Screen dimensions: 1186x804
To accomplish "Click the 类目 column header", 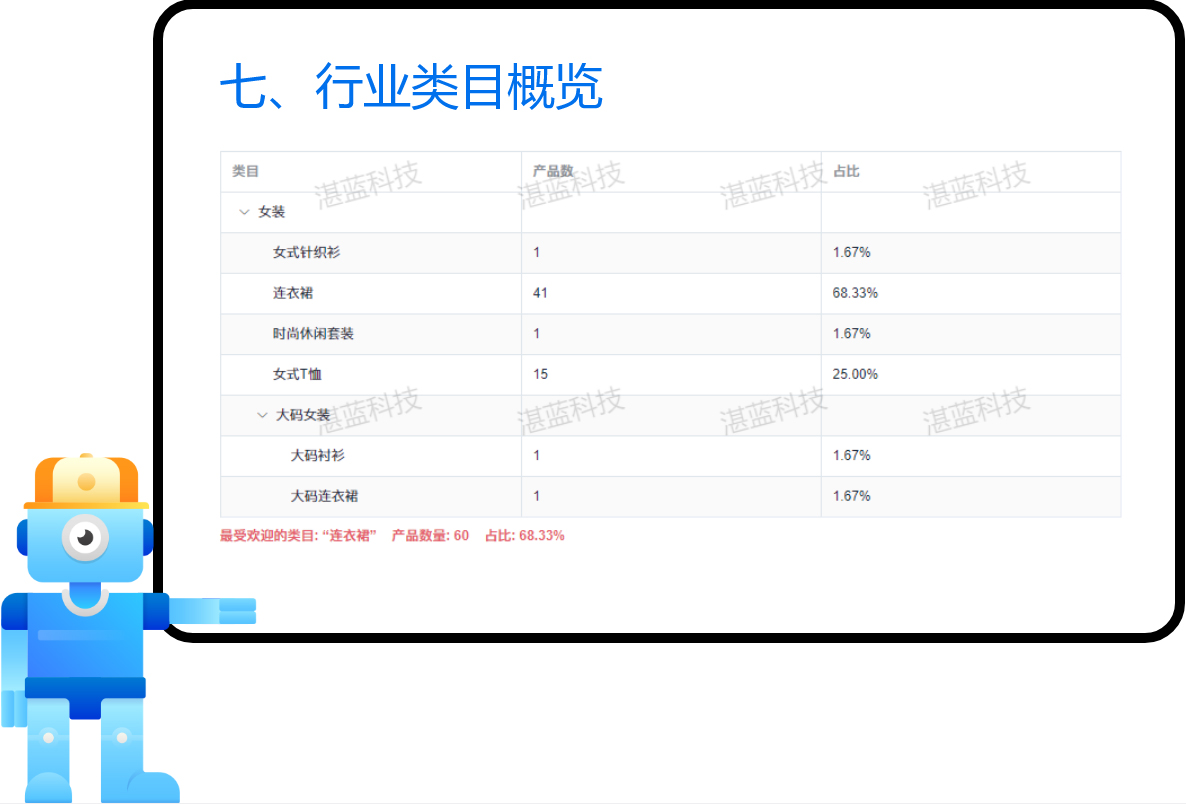I will 245,172.
